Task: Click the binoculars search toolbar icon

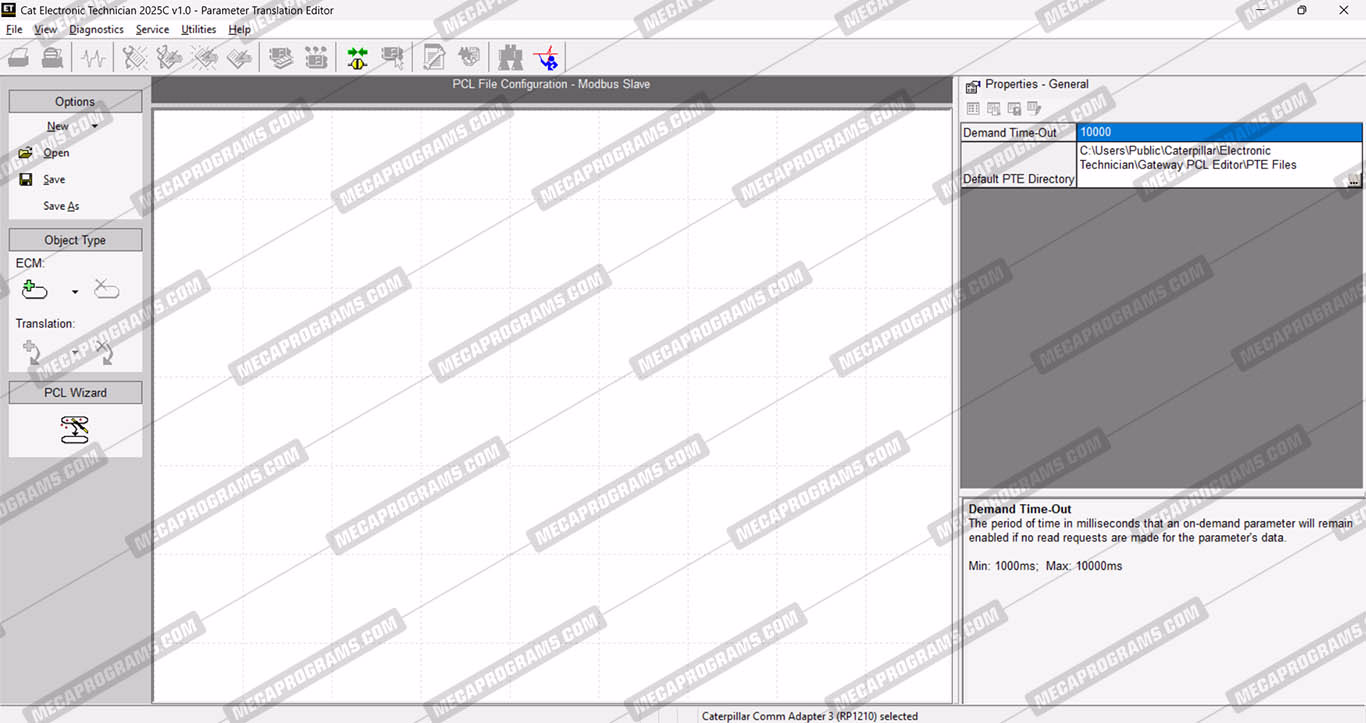Action: 510,58
